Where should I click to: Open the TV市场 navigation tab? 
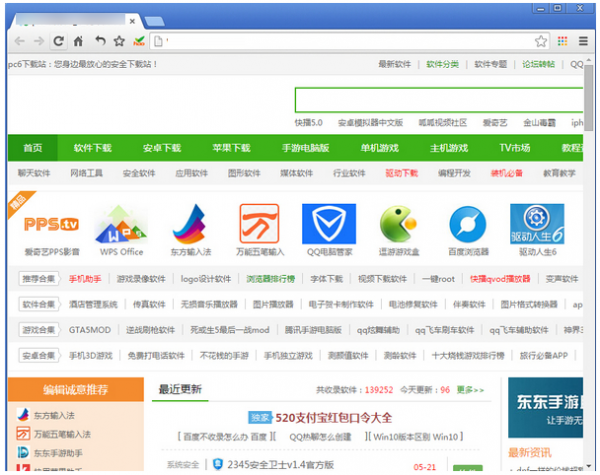pyautogui.click(x=515, y=148)
